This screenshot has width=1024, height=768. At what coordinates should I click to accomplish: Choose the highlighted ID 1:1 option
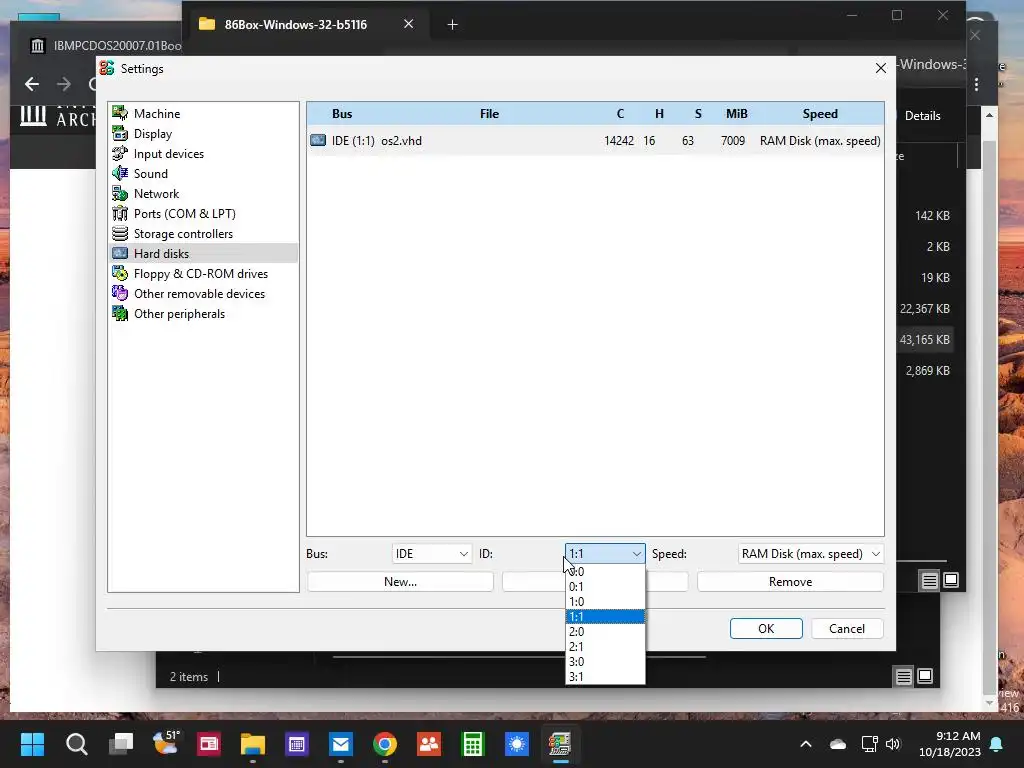click(605, 616)
